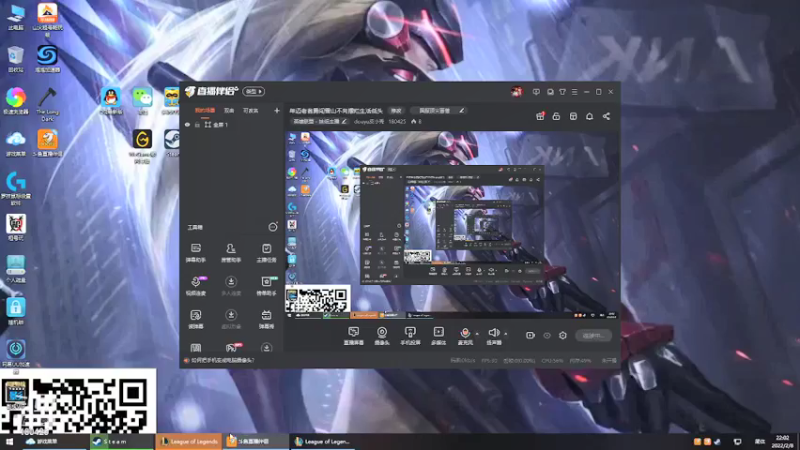Add a Multimedia source in streaming app

click(438, 336)
